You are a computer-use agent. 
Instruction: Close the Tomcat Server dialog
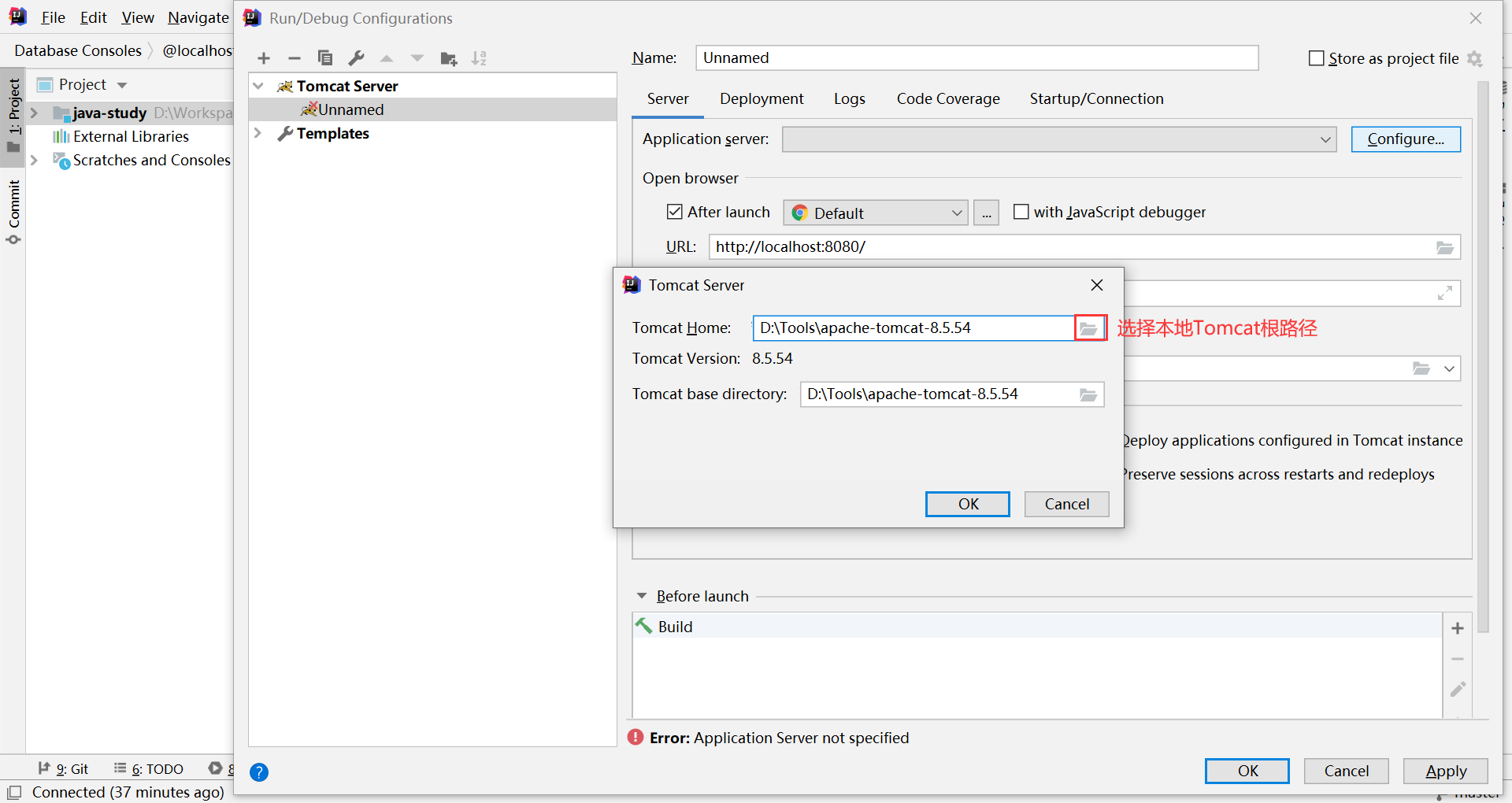tap(1097, 285)
